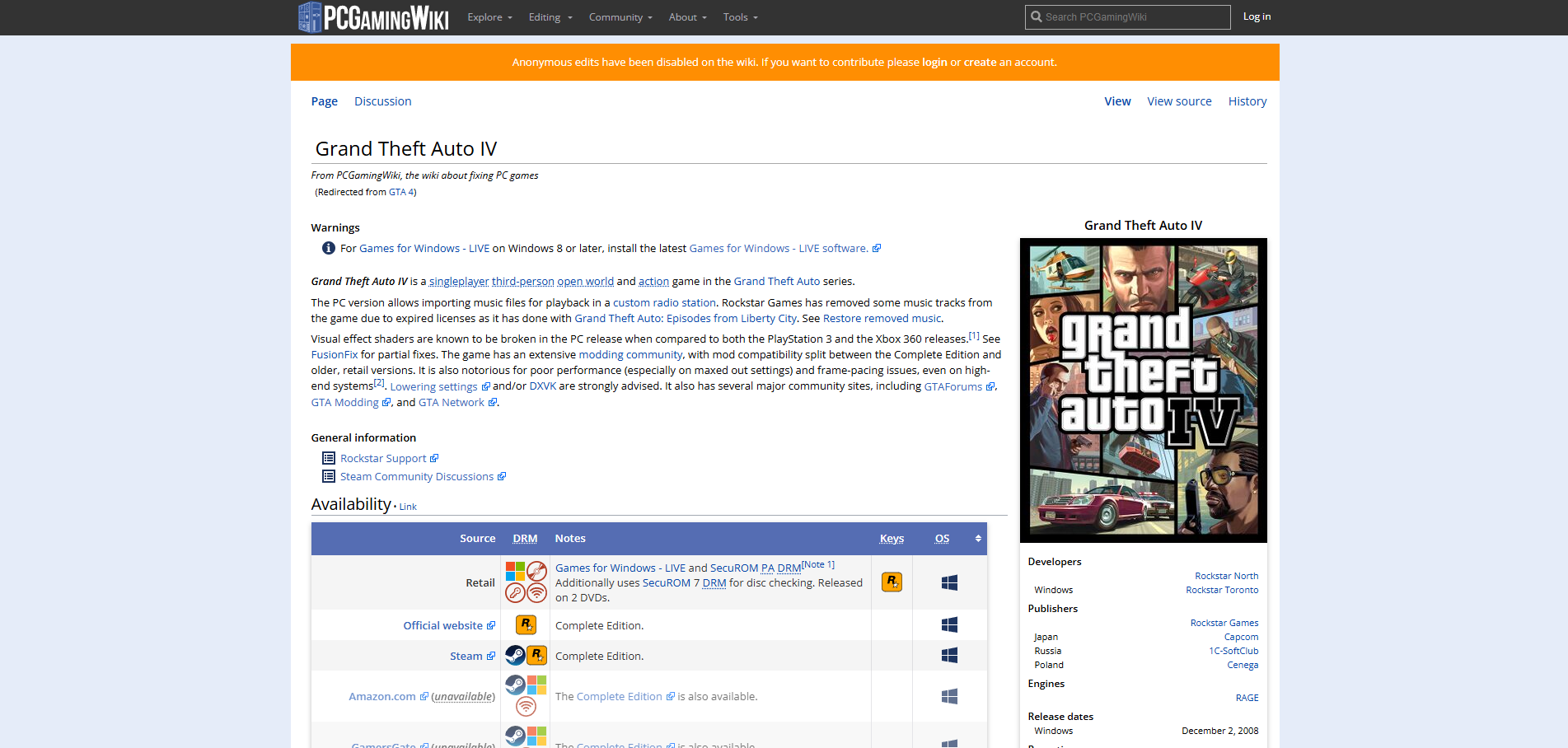Open the GTAForums external link
Viewport: 1568px width, 748px height.
[x=959, y=386]
